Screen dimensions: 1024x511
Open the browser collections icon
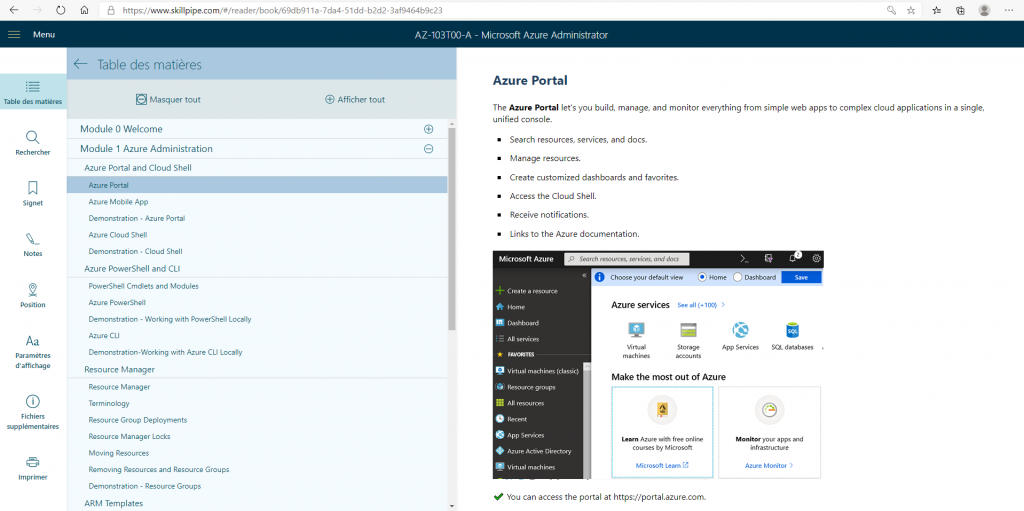(961, 10)
